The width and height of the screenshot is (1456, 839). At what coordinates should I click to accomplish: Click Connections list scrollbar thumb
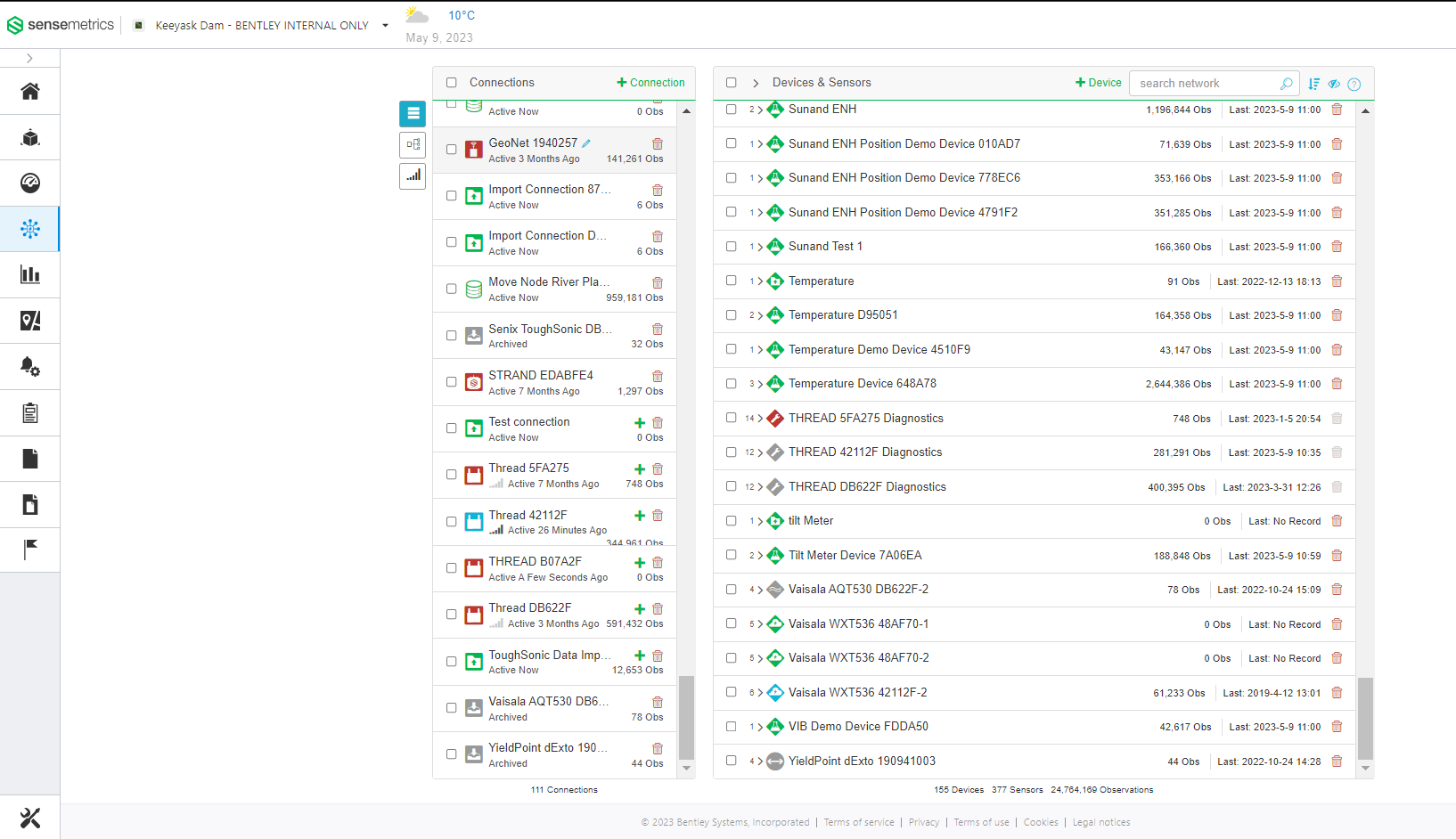pos(686,716)
